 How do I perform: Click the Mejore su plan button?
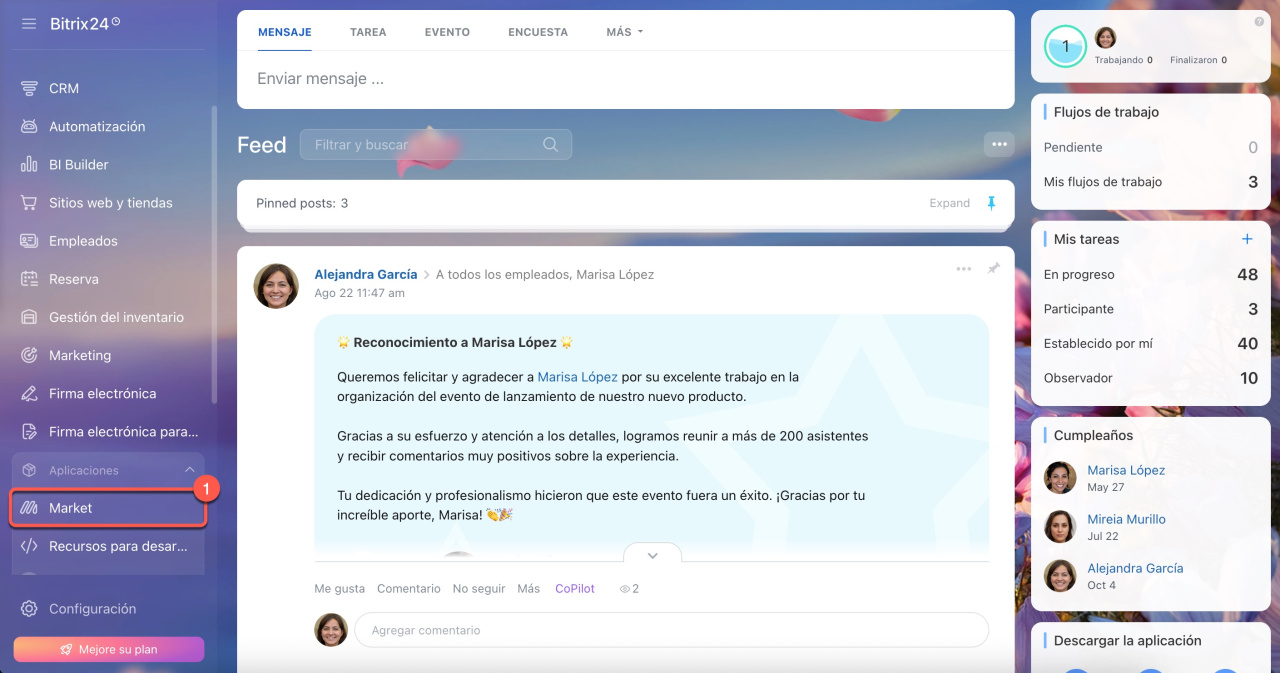pos(108,649)
